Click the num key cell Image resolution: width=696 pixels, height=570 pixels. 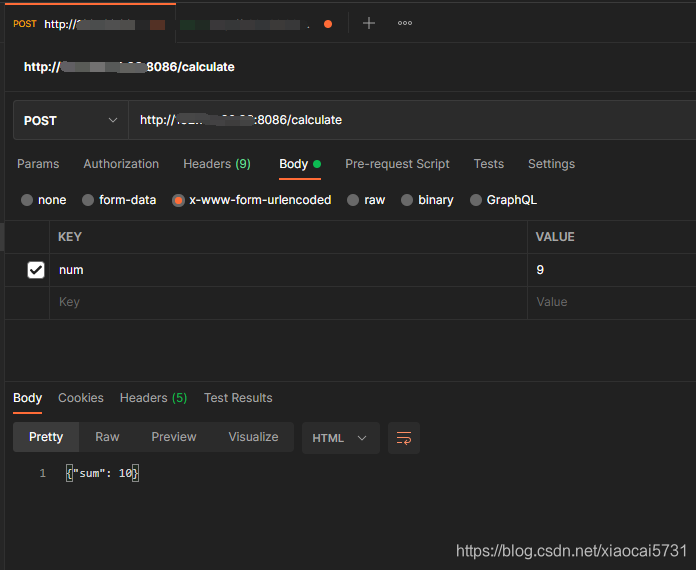[x=288, y=270]
